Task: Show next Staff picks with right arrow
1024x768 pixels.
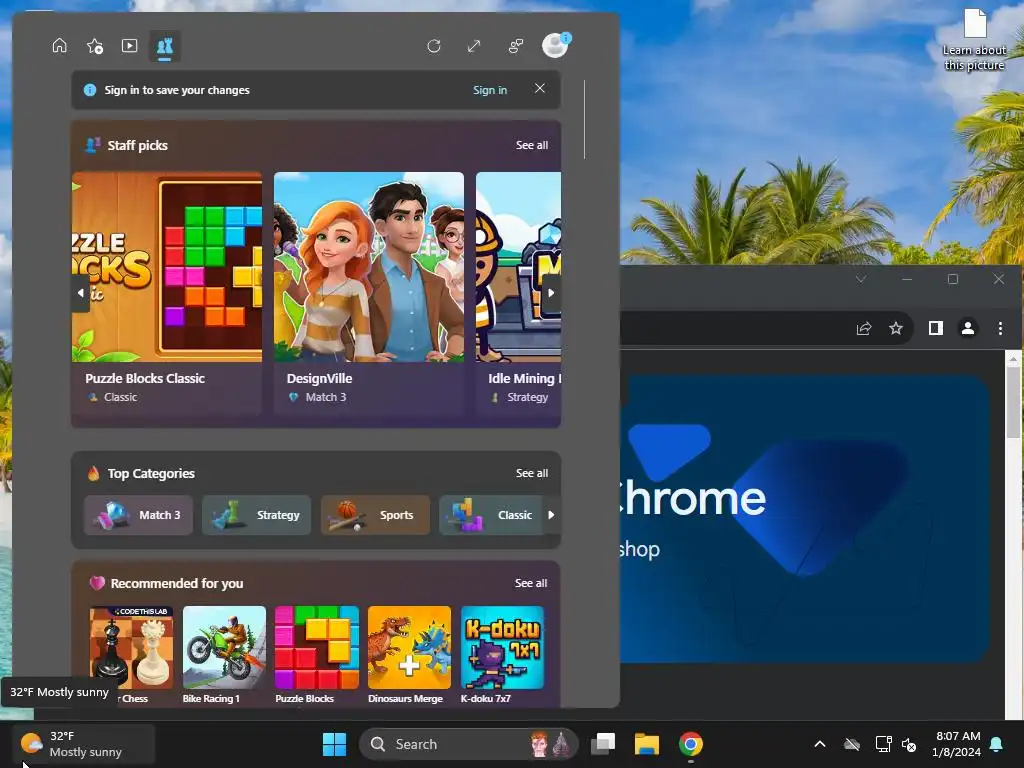Action: tap(551, 293)
